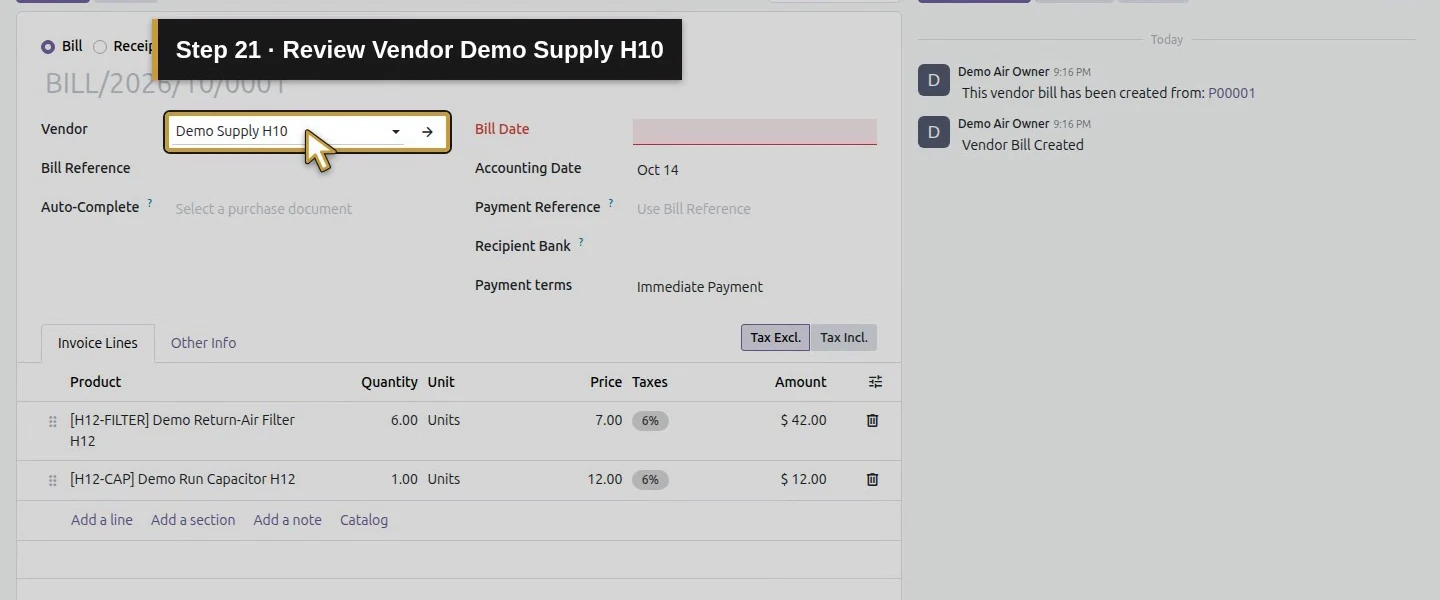
Task: Toggle Tax Incl. display
Action: 844,338
